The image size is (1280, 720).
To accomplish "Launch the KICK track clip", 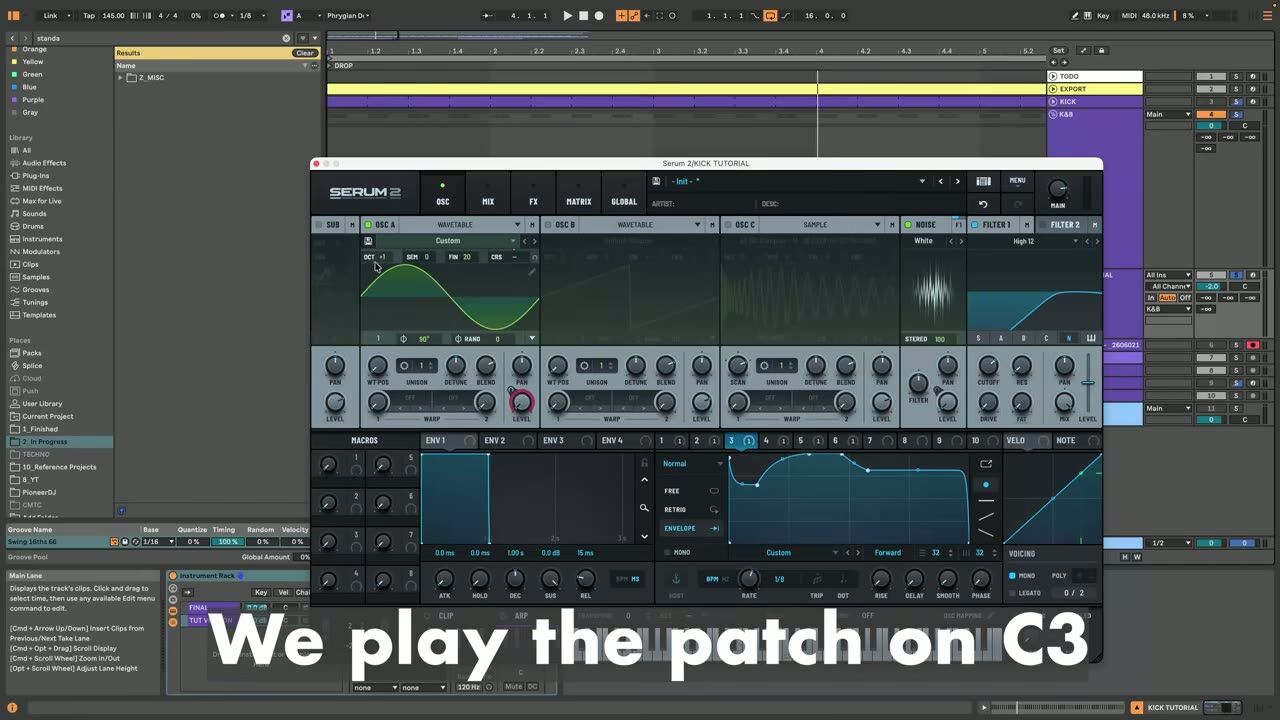I will point(1053,102).
